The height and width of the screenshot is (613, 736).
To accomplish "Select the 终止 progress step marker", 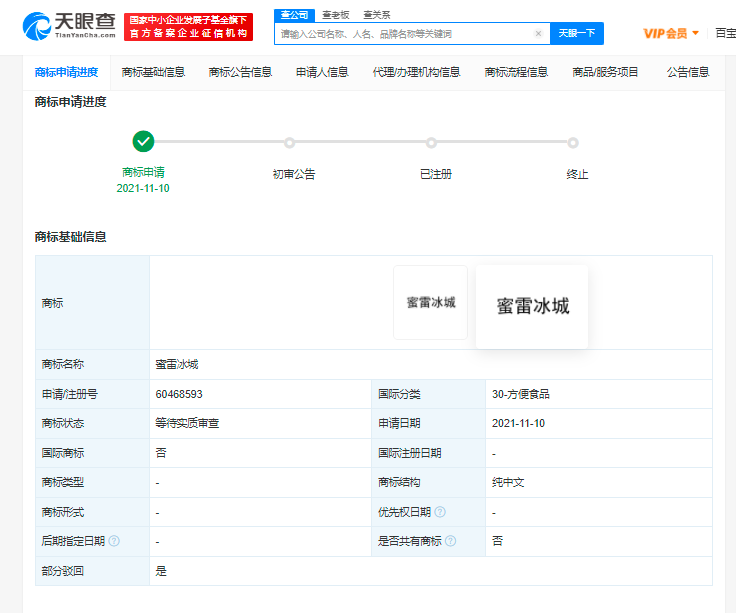I will [x=573, y=143].
